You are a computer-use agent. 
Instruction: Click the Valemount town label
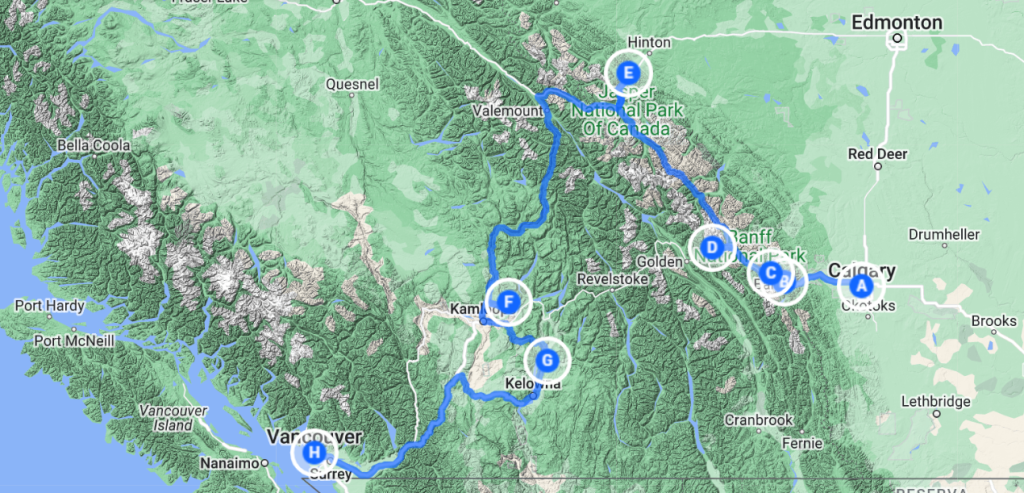tap(508, 112)
